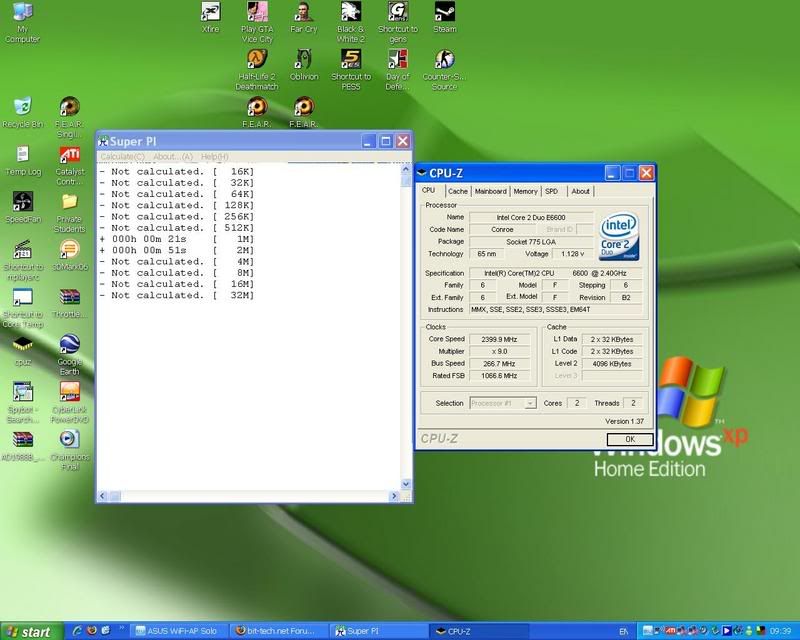Click the processor name Intel Core 2 Duo E6600

click(x=531, y=217)
